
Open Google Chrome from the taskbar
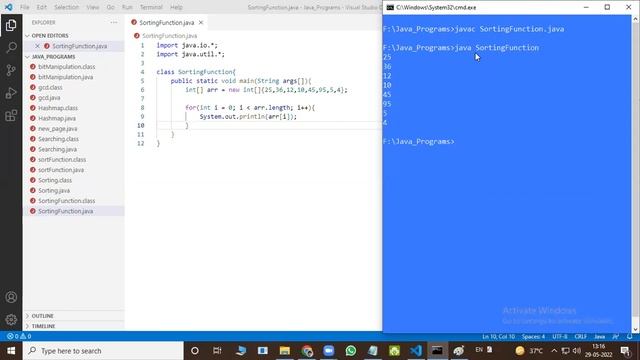point(307,351)
